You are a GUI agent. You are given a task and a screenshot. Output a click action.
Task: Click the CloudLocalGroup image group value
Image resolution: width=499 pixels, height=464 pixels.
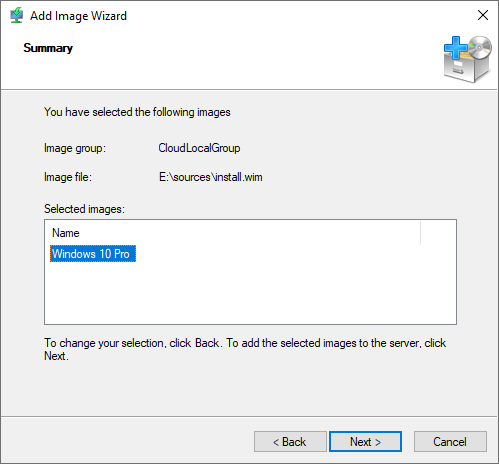click(199, 148)
